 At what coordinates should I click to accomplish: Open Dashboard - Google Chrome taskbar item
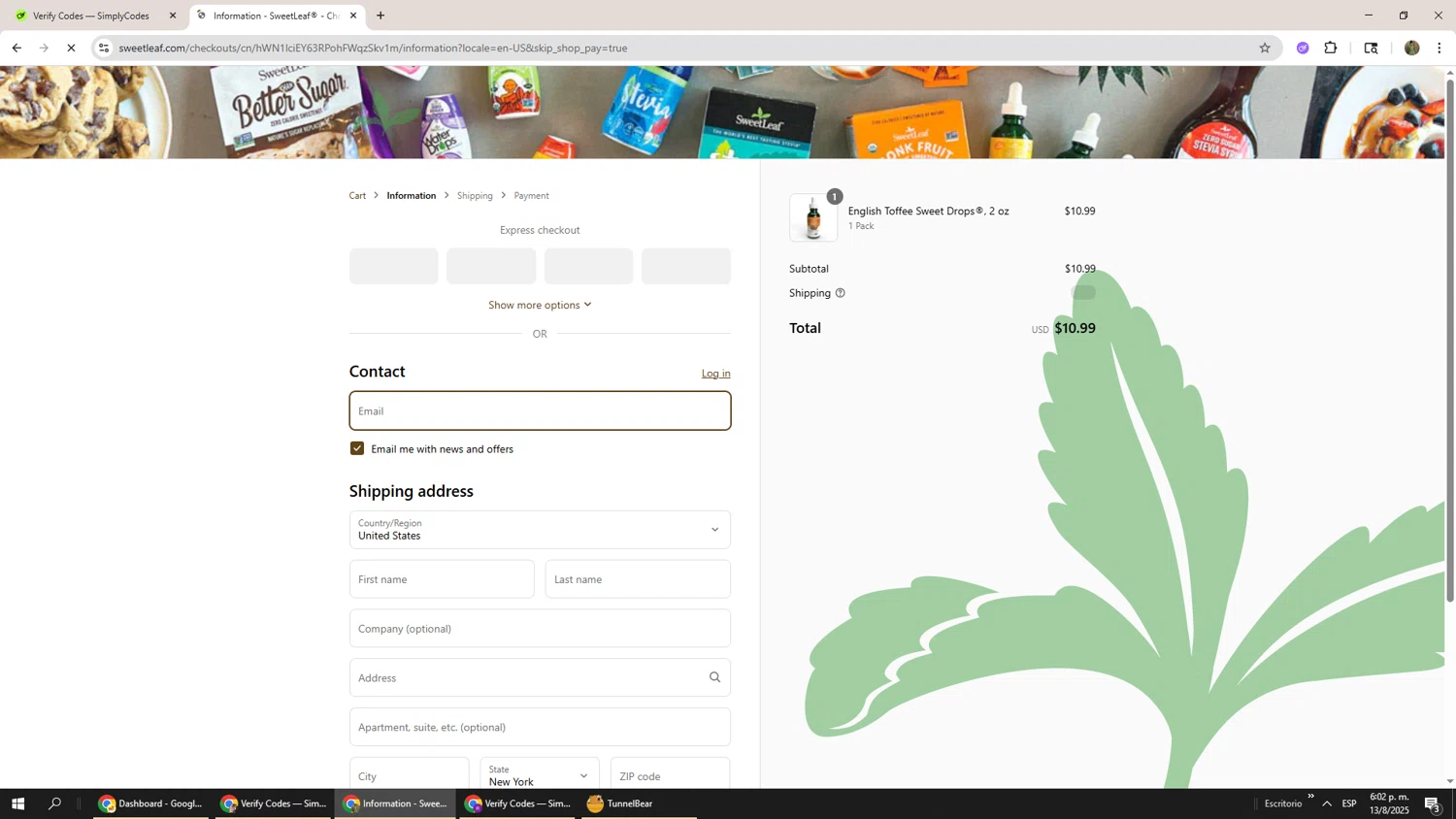[150, 803]
